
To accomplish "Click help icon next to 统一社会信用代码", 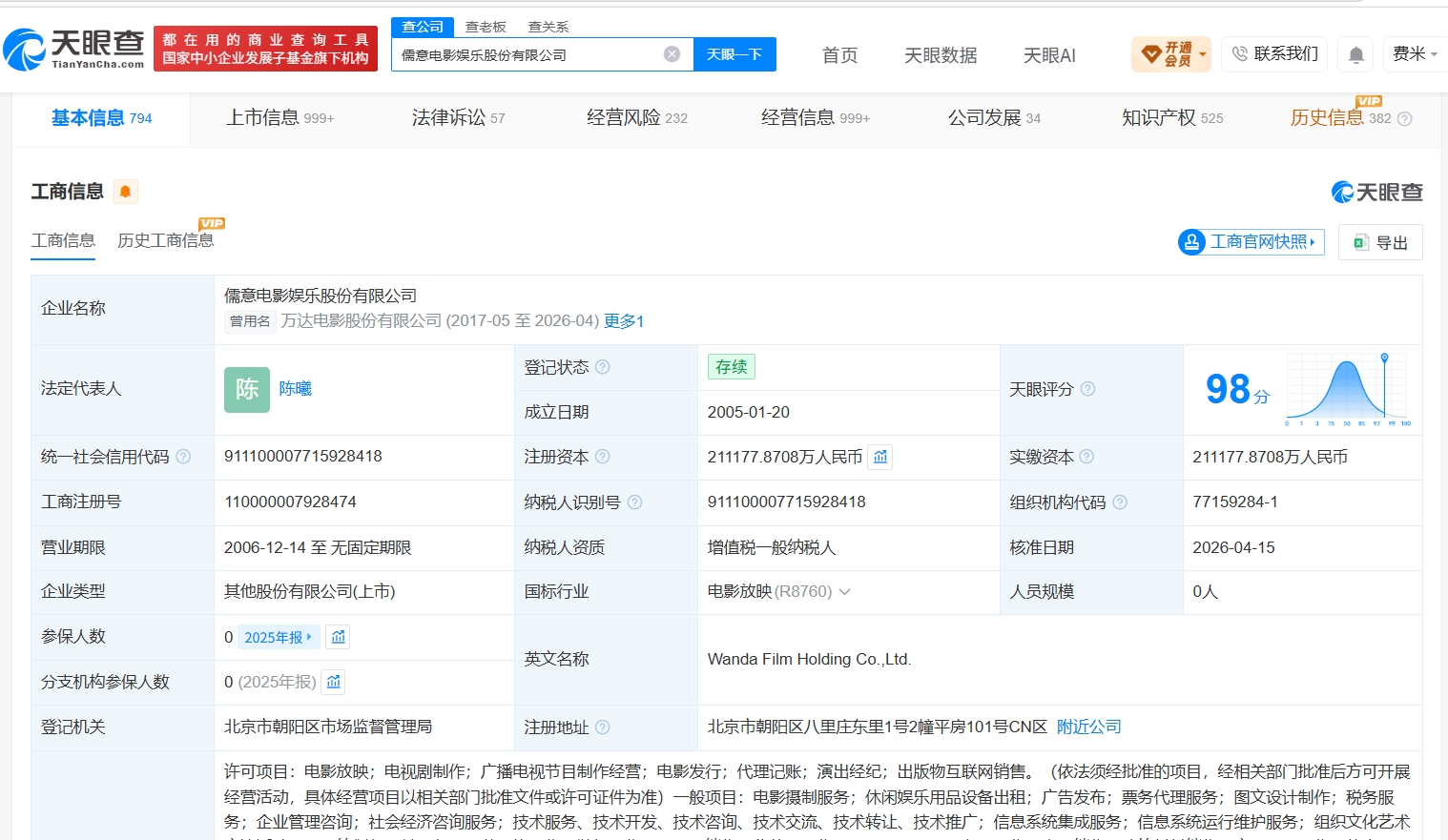I will [183, 457].
